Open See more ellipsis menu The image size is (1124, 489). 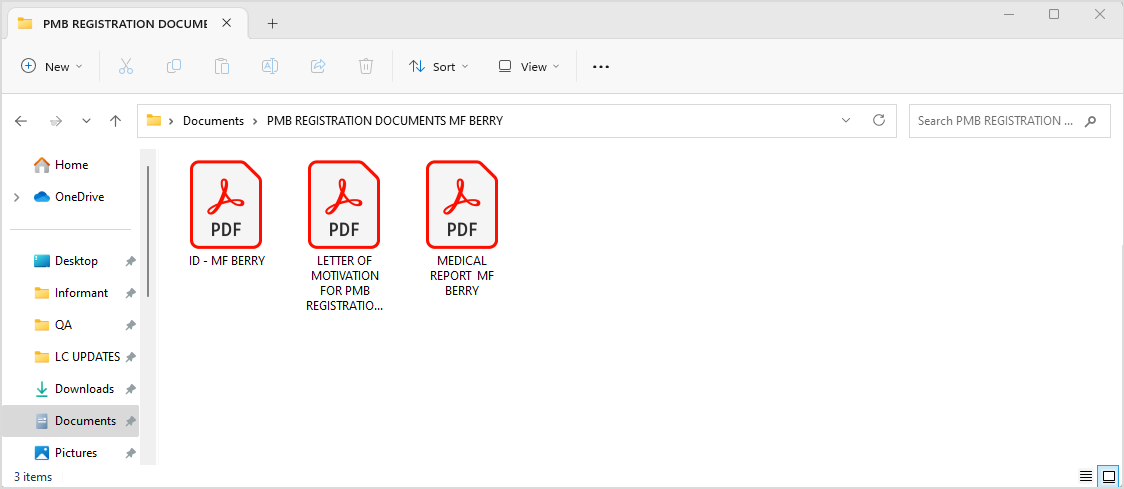point(601,67)
